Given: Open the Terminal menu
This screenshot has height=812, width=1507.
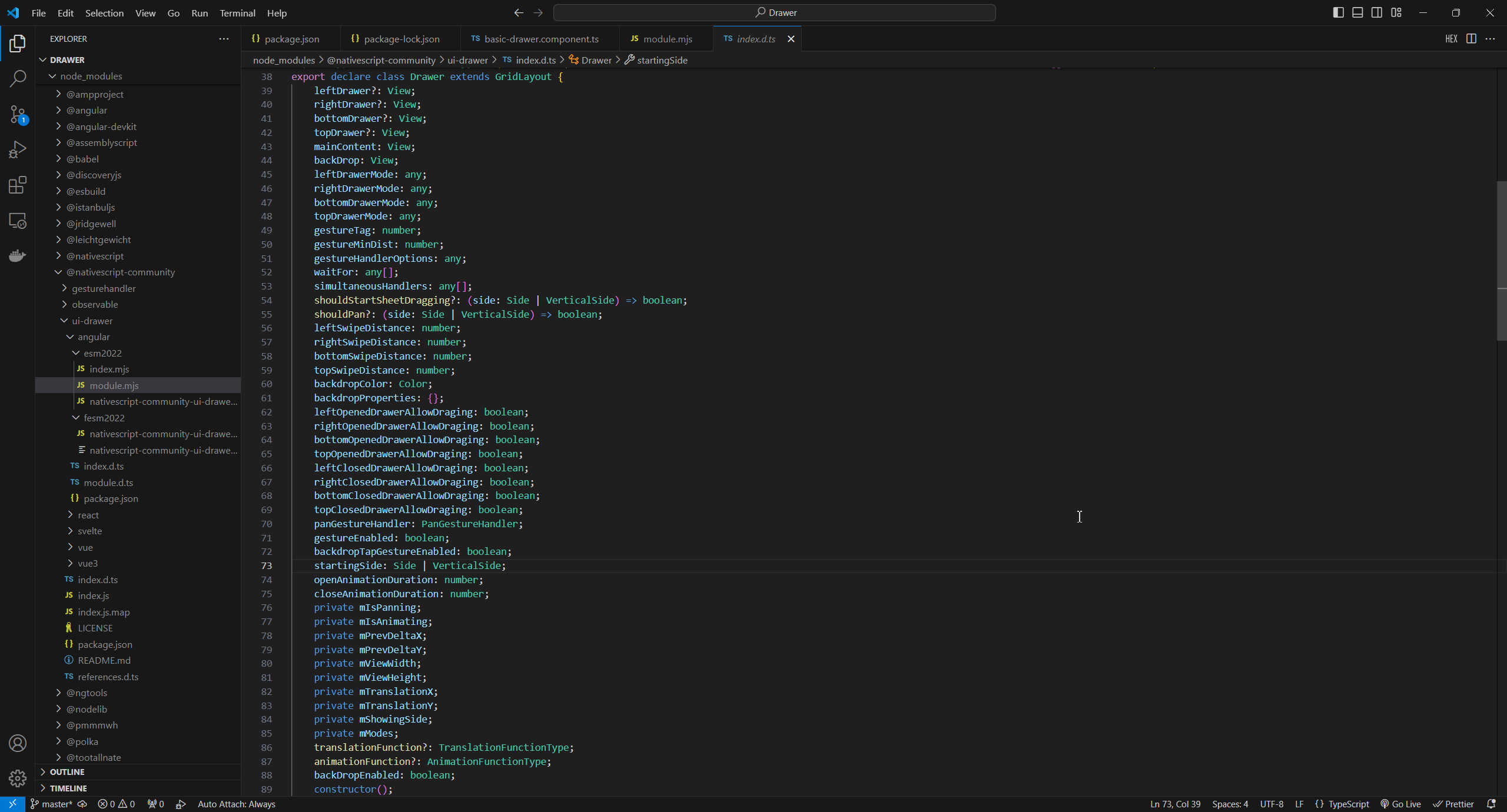Looking at the screenshot, I should tap(237, 13).
